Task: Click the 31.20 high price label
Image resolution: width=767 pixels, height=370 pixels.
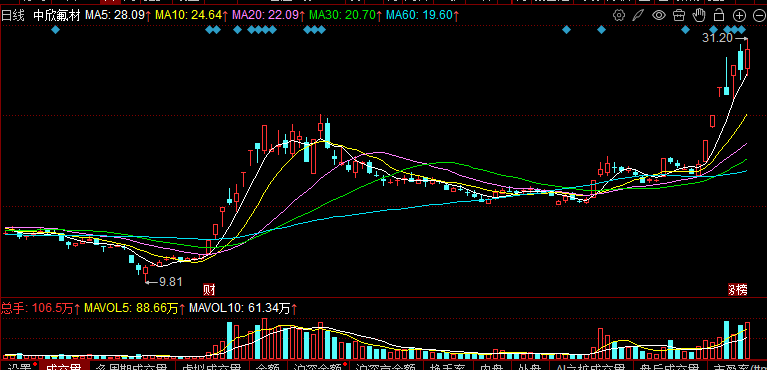Action: 718,38
